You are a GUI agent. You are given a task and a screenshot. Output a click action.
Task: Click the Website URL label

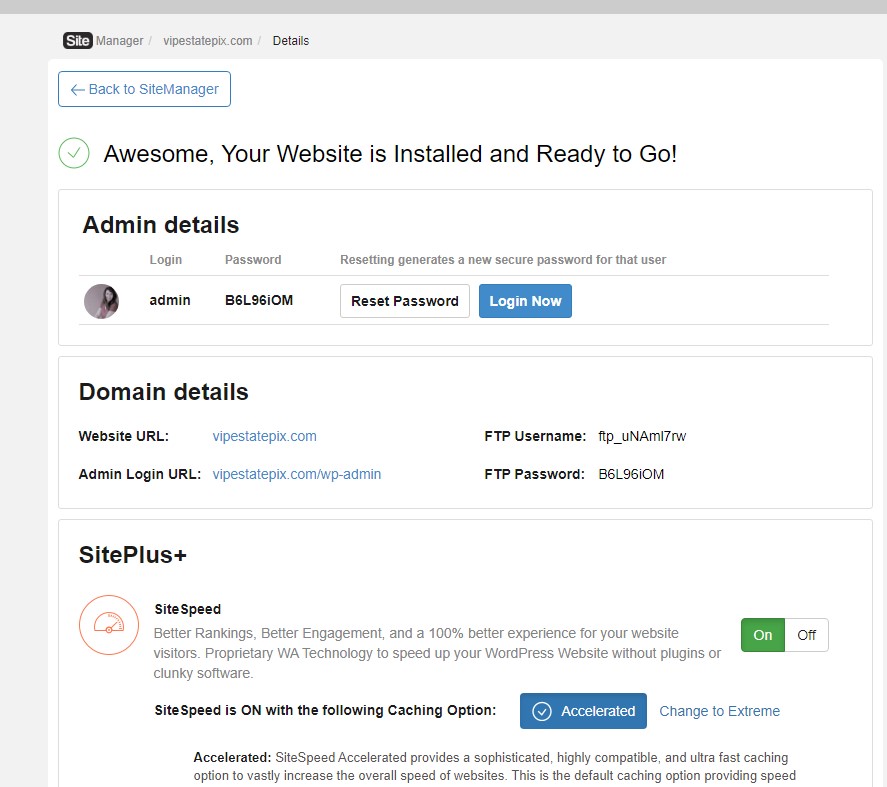[x=124, y=436]
